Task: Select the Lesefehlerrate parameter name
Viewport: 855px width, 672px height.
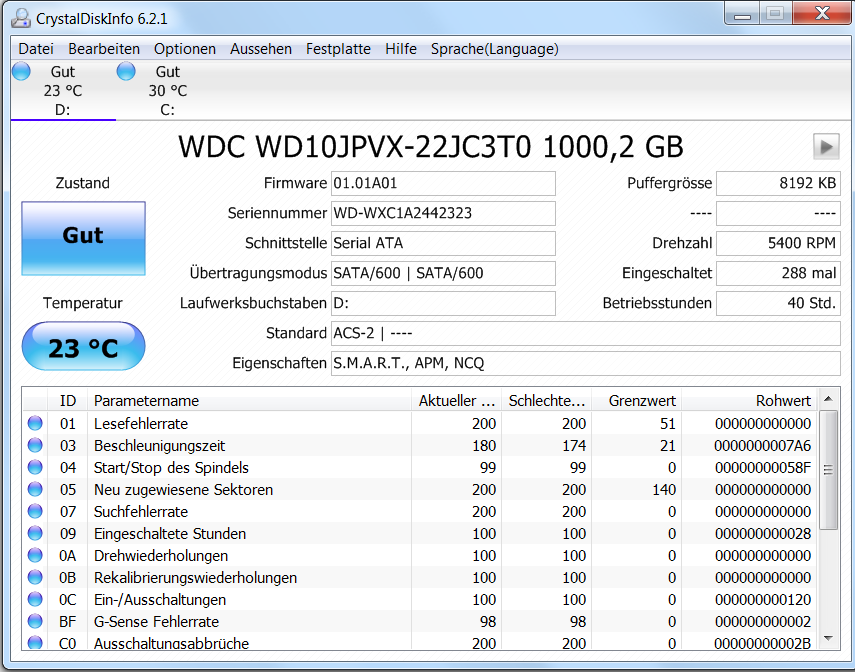Action: [x=141, y=424]
